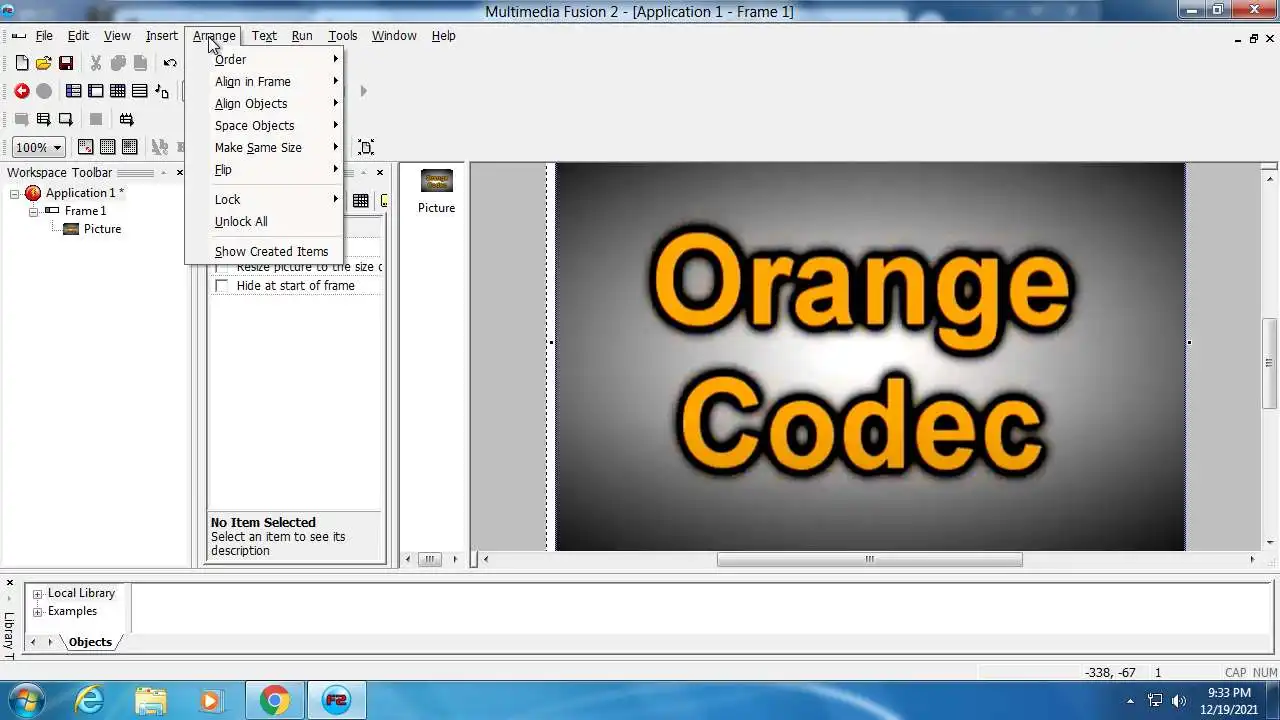The image size is (1280, 720).
Task: Click the Windows Start button
Action: 26,700
